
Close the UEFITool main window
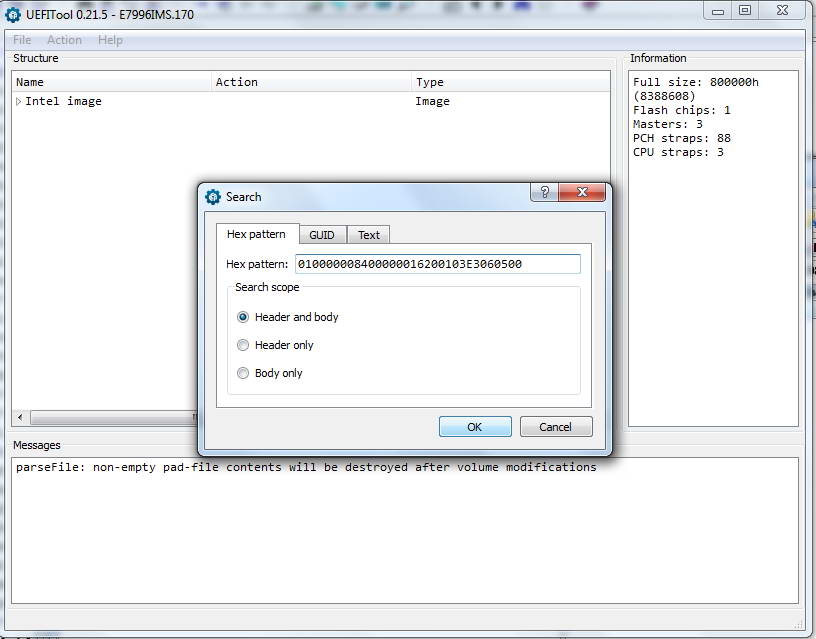pyautogui.click(x=782, y=10)
